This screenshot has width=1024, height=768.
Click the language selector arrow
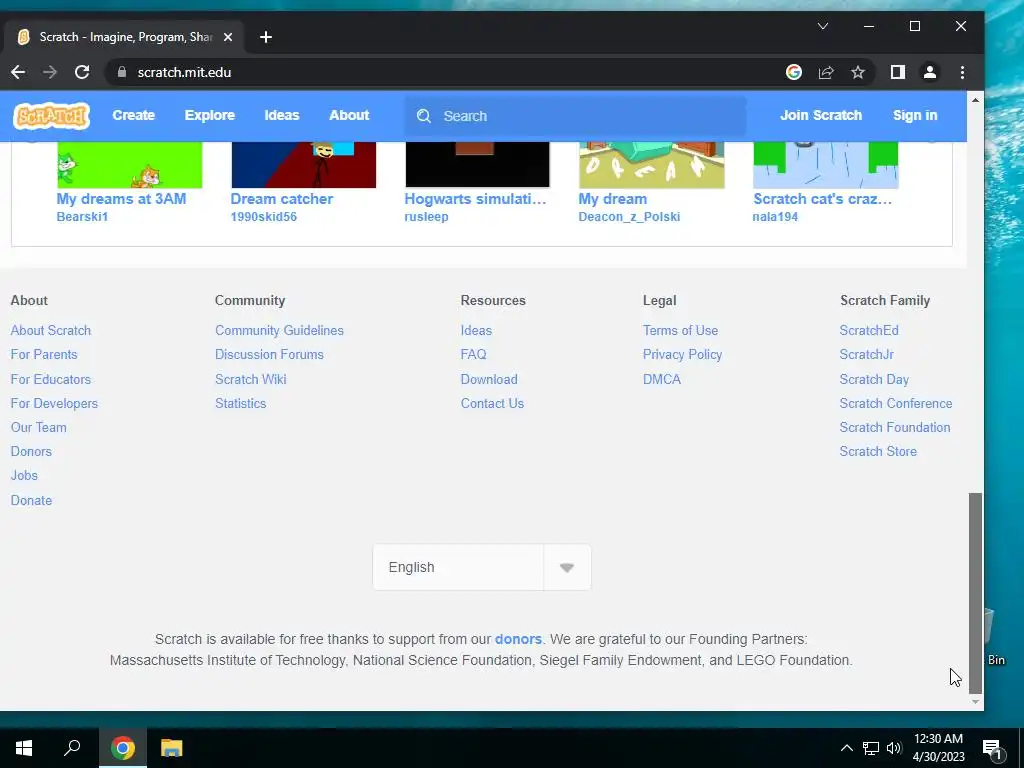tap(567, 568)
